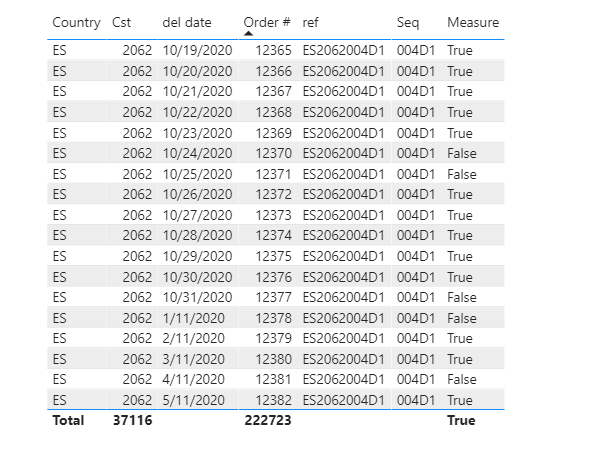
Task: Select the date 1/11/2020
Action: click(x=193, y=318)
